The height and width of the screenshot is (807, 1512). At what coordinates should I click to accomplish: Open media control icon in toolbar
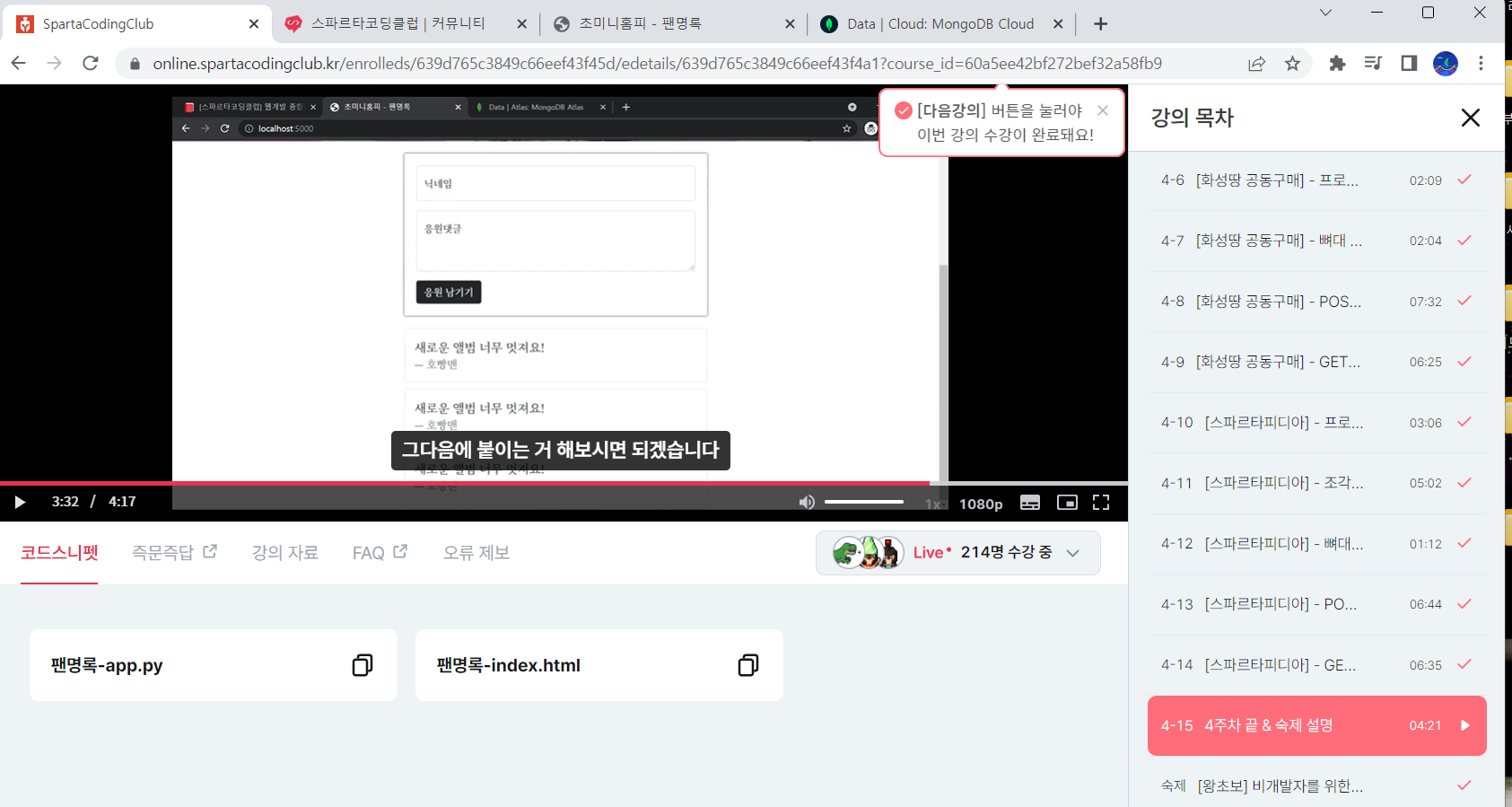1373,63
